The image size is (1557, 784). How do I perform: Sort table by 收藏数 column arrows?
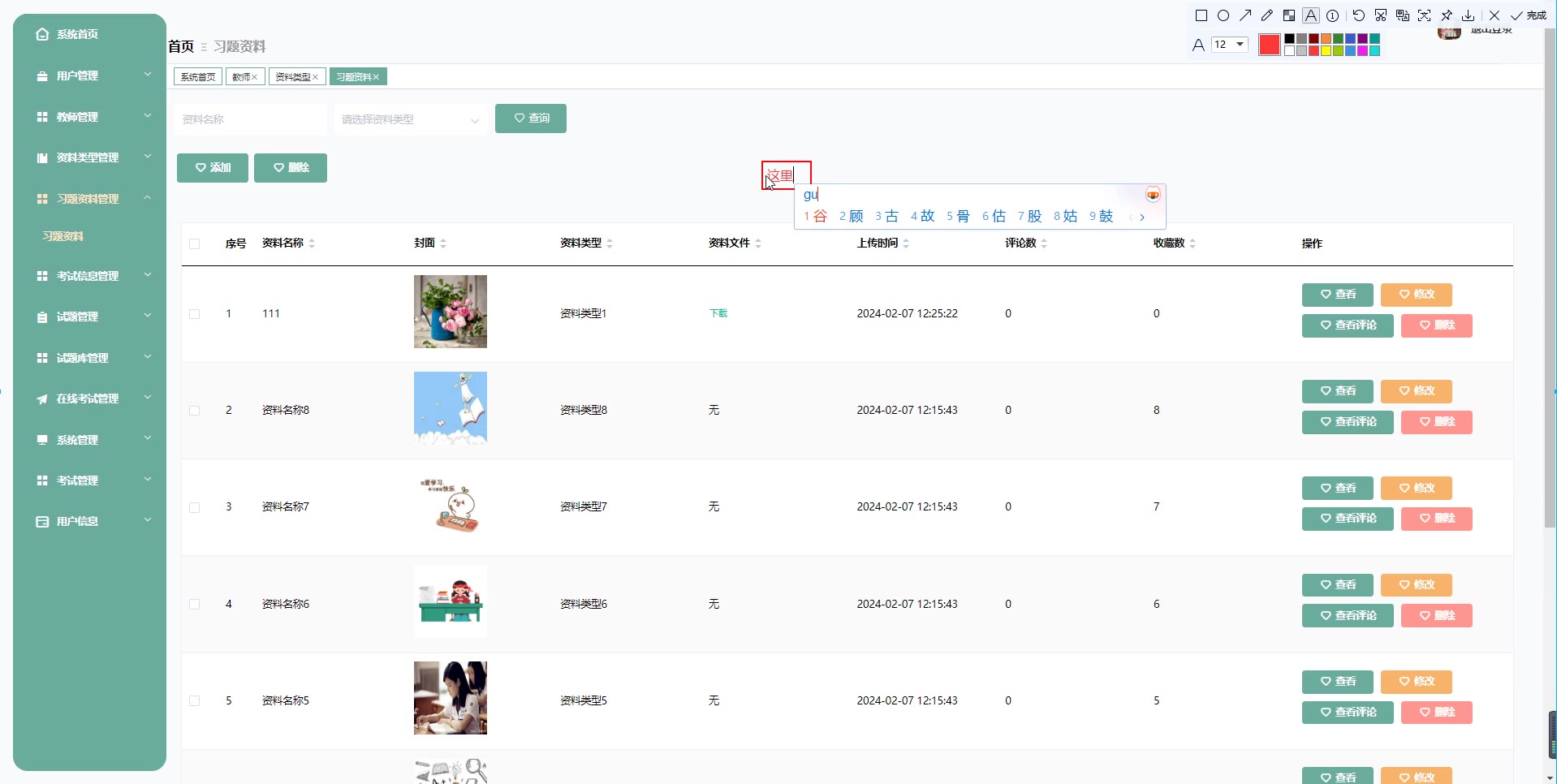pos(1193,243)
